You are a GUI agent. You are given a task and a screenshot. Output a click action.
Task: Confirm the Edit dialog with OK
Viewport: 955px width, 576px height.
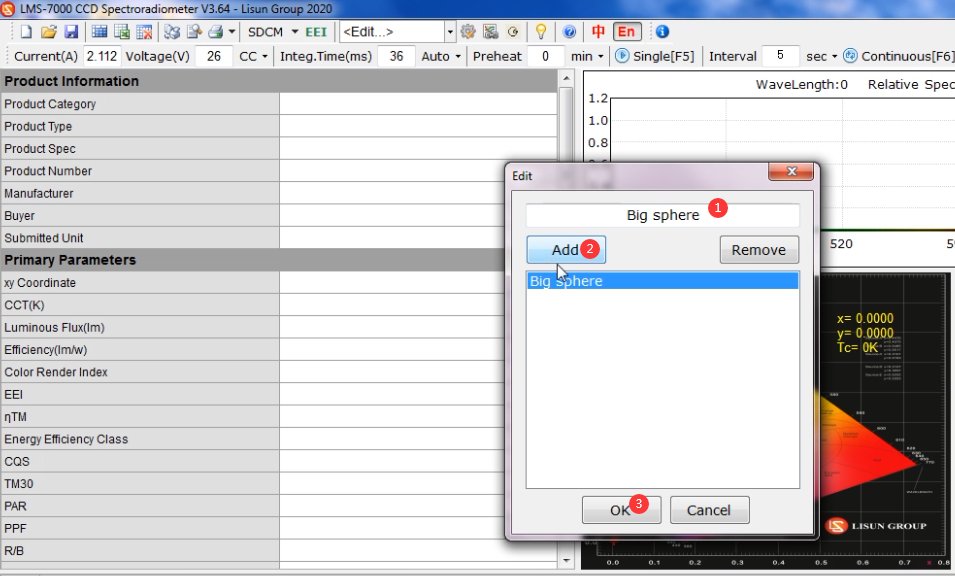coord(621,510)
